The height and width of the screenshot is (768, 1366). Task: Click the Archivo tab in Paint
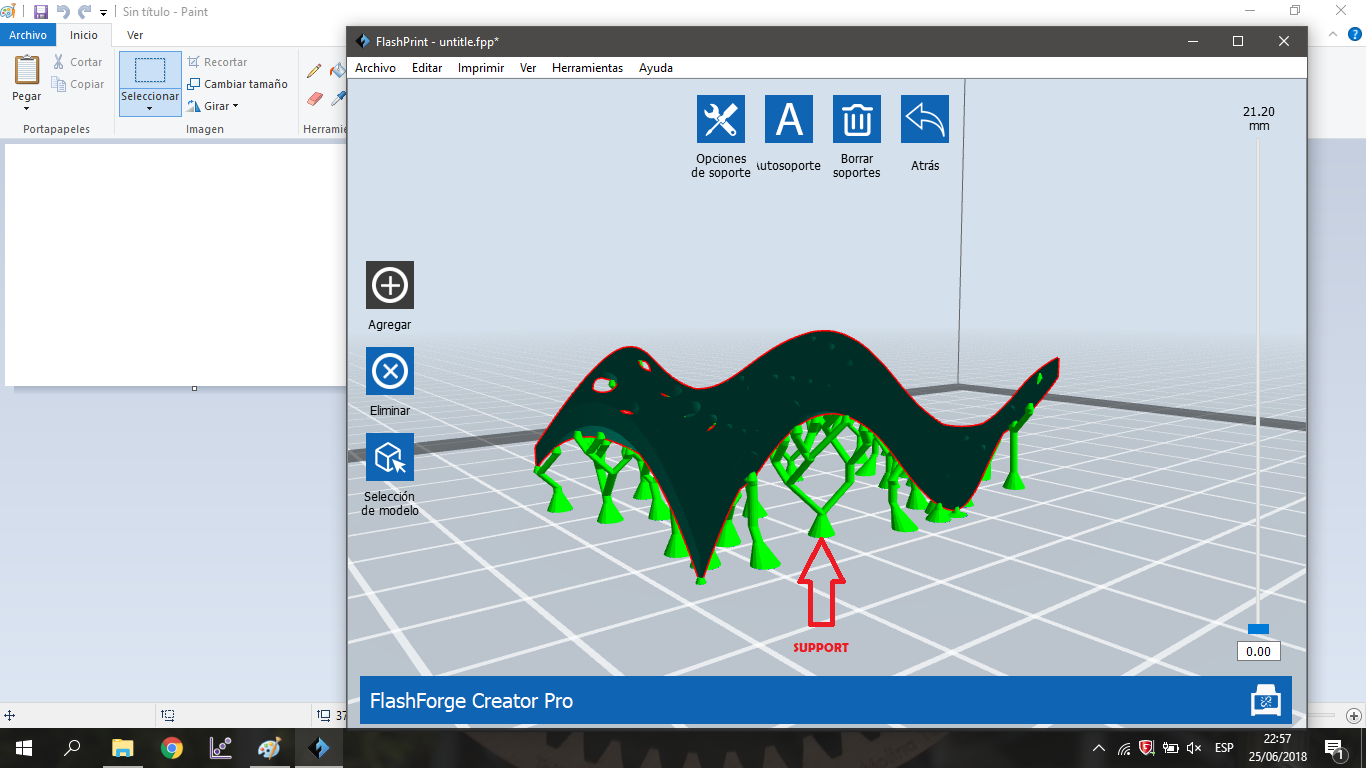(x=28, y=35)
